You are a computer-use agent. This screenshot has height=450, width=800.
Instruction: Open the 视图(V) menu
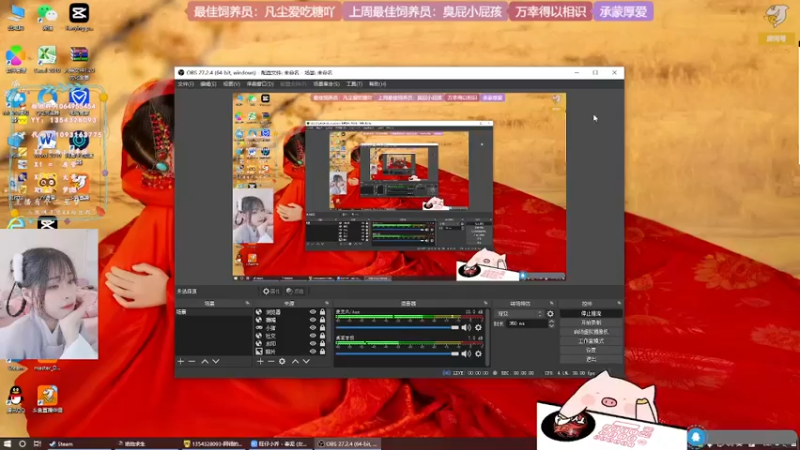click(x=231, y=84)
